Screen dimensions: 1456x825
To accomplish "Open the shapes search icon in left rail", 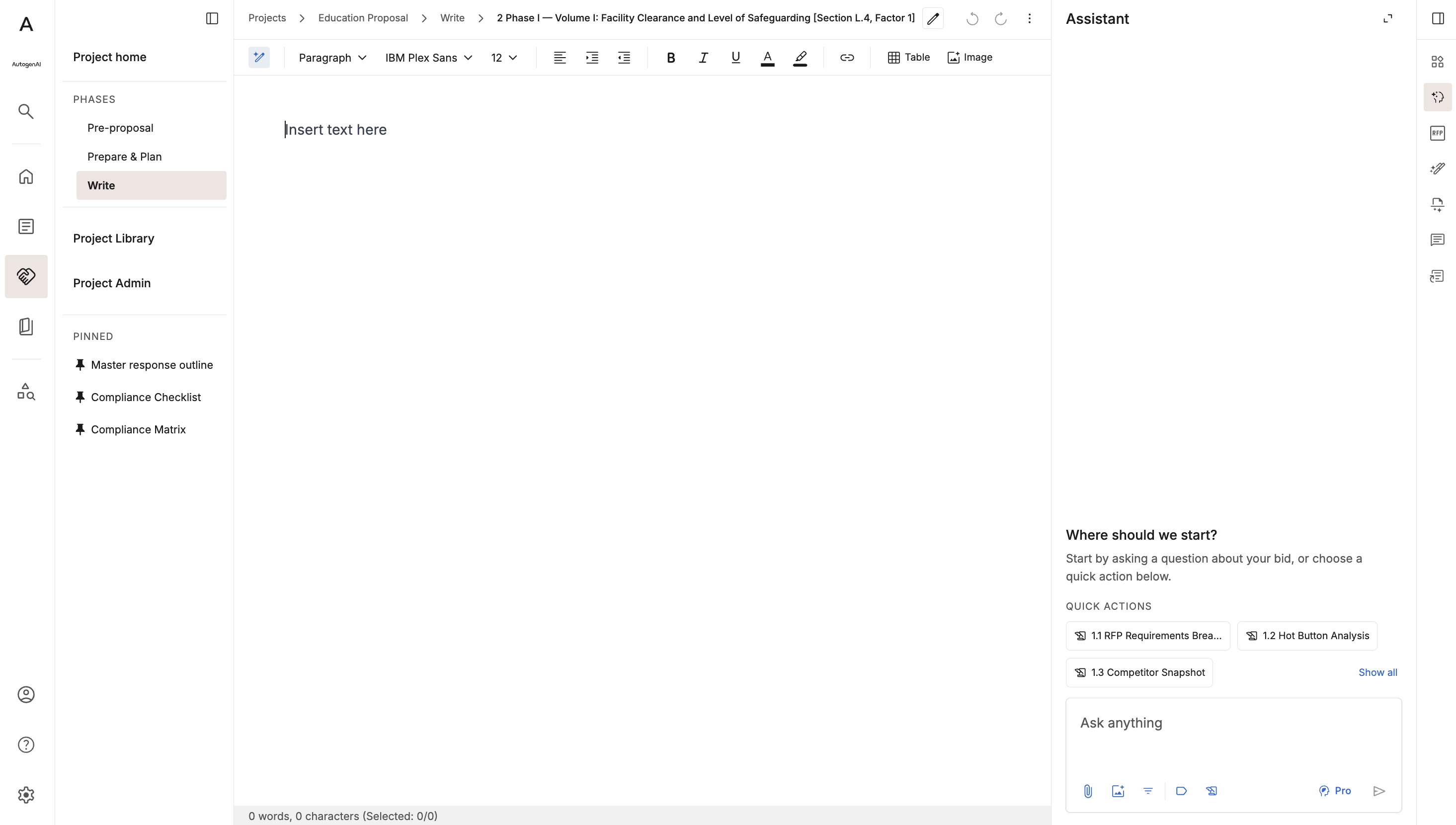I will [x=26, y=392].
